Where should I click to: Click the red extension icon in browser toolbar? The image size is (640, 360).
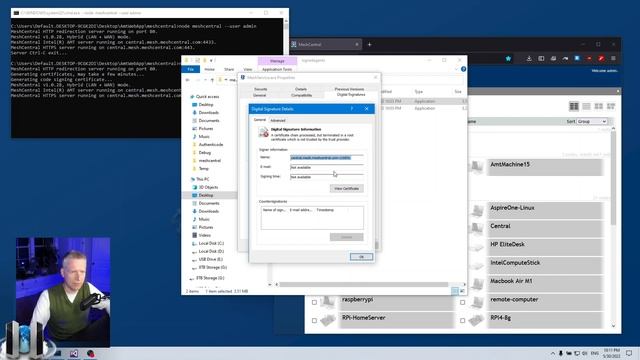coord(601,58)
